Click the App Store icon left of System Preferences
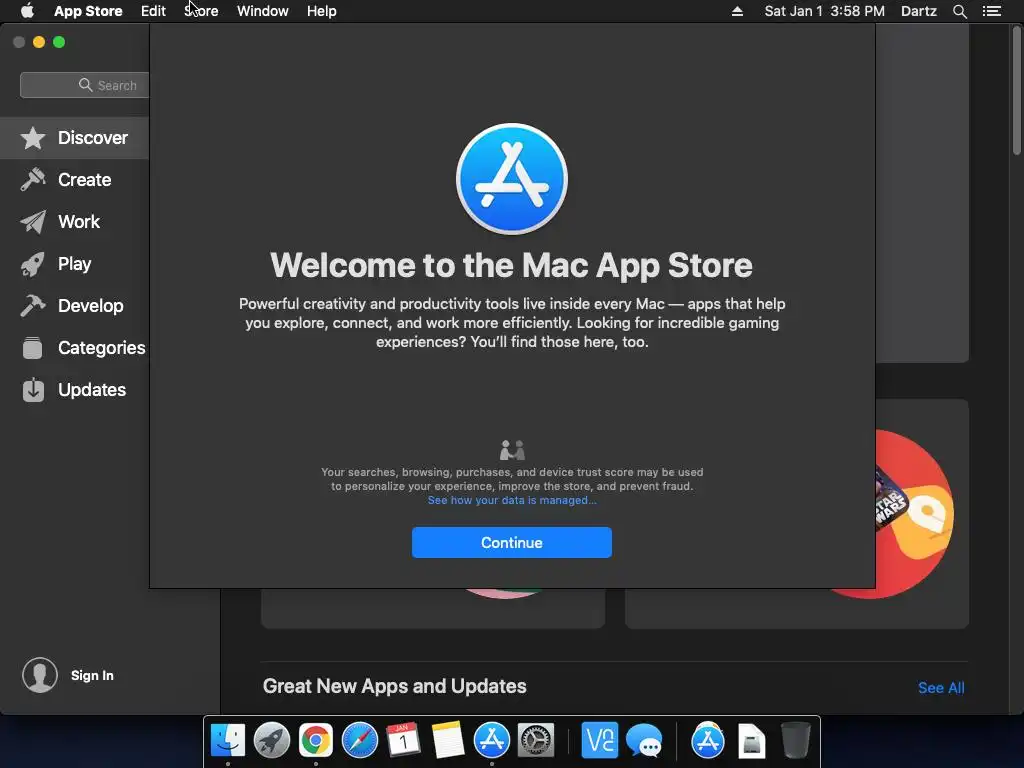The image size is (1024, 768). [492, 740]
